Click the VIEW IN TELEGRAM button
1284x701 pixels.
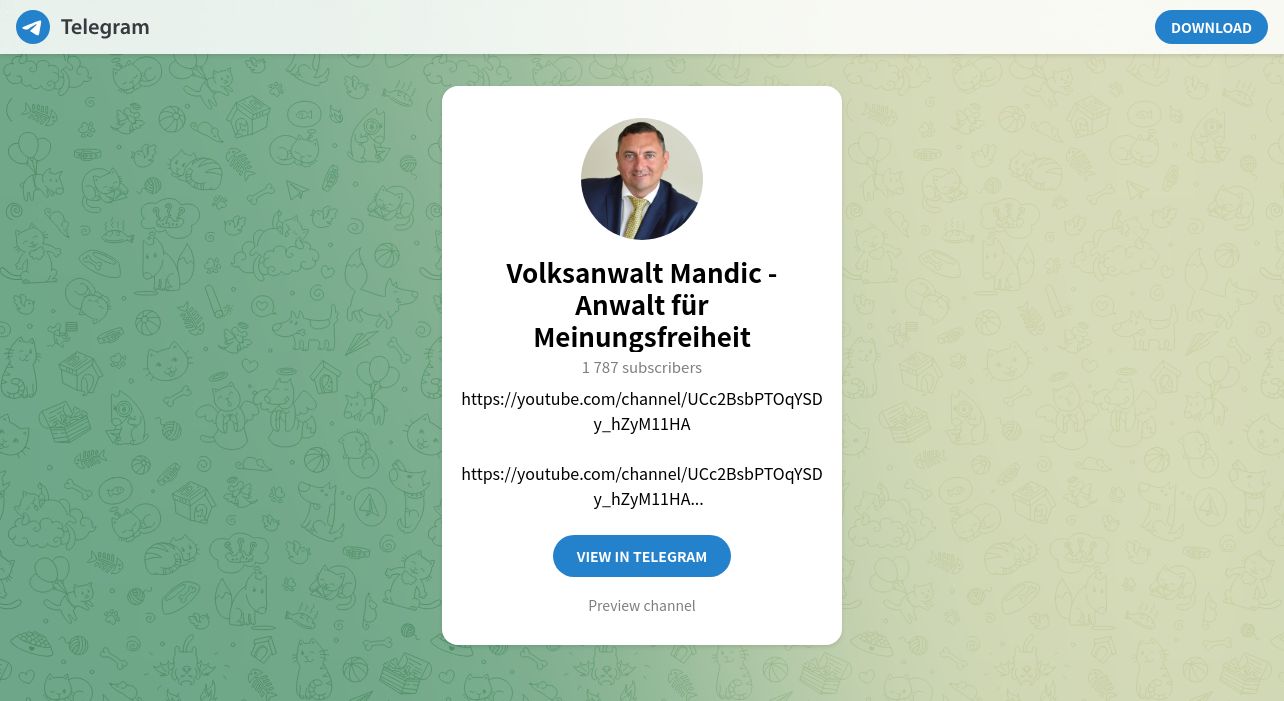(x=642, y=556)
